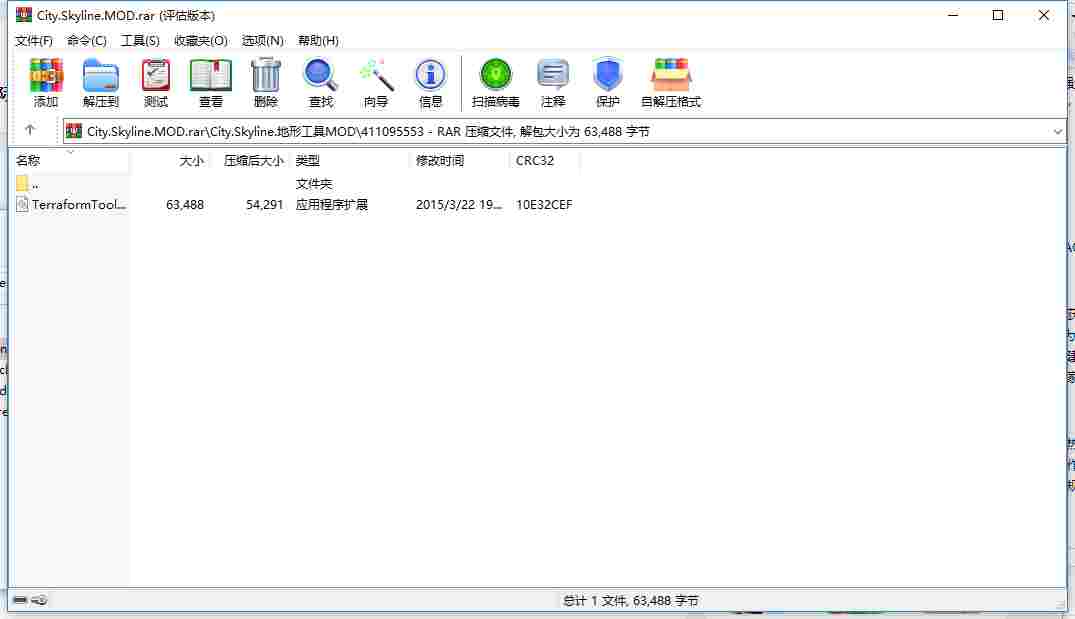Image resolution: width=1075 pixels, height=619 pixels.
Task: Sort by 修改时间 column header
Action: (439, 160)
